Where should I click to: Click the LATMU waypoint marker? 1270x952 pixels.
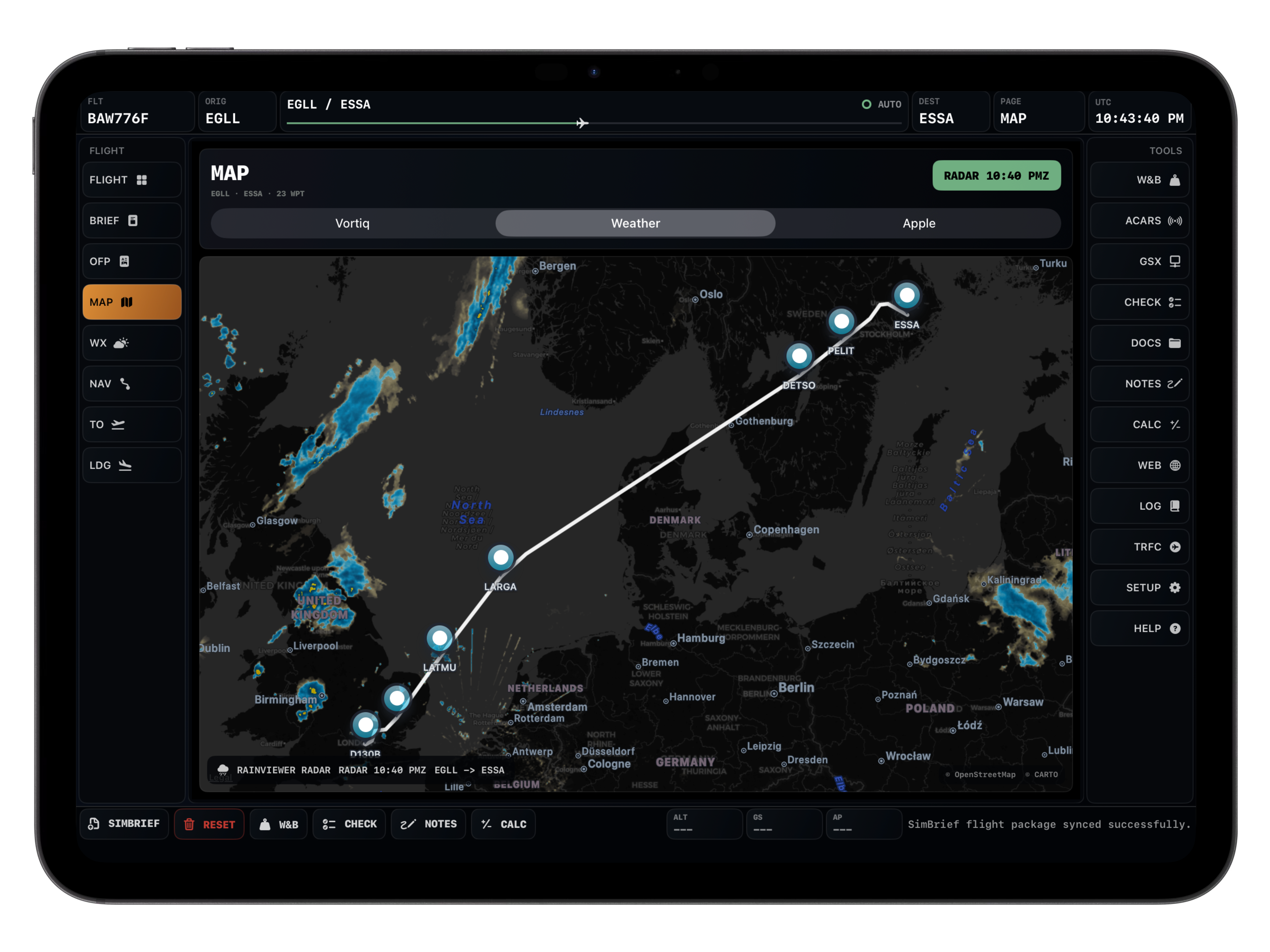[x=440, y=638]
